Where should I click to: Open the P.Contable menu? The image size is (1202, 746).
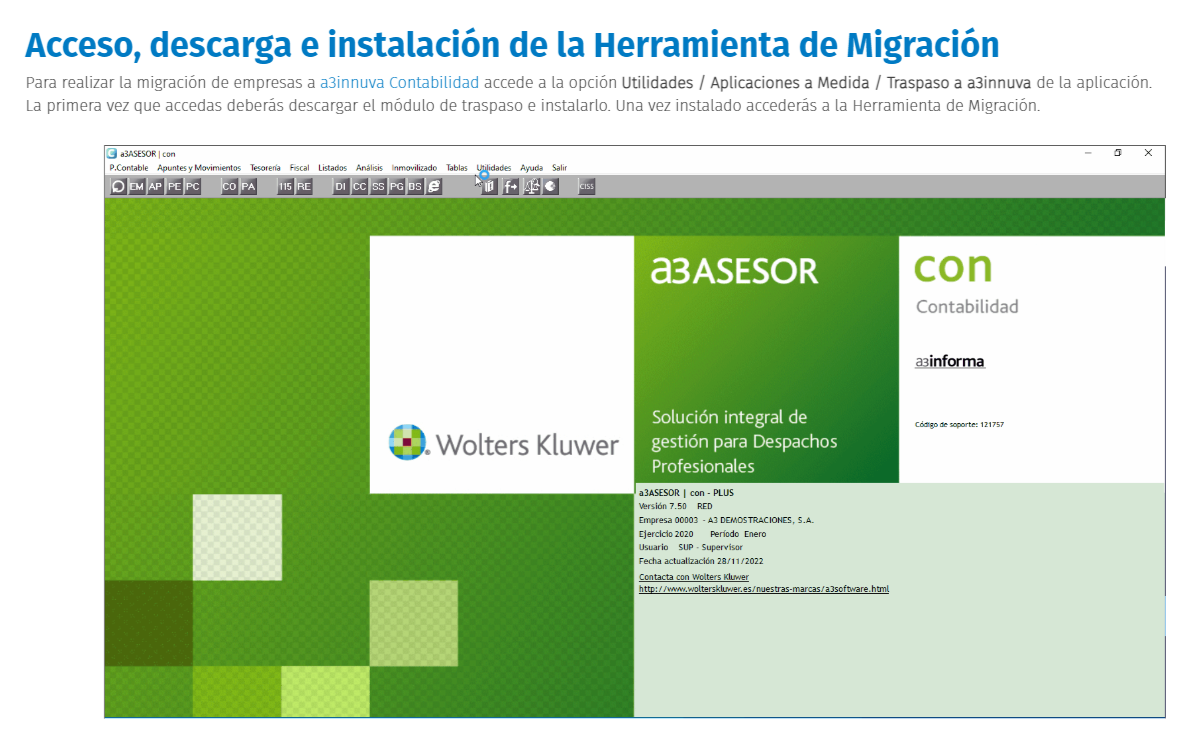[128, 168]
